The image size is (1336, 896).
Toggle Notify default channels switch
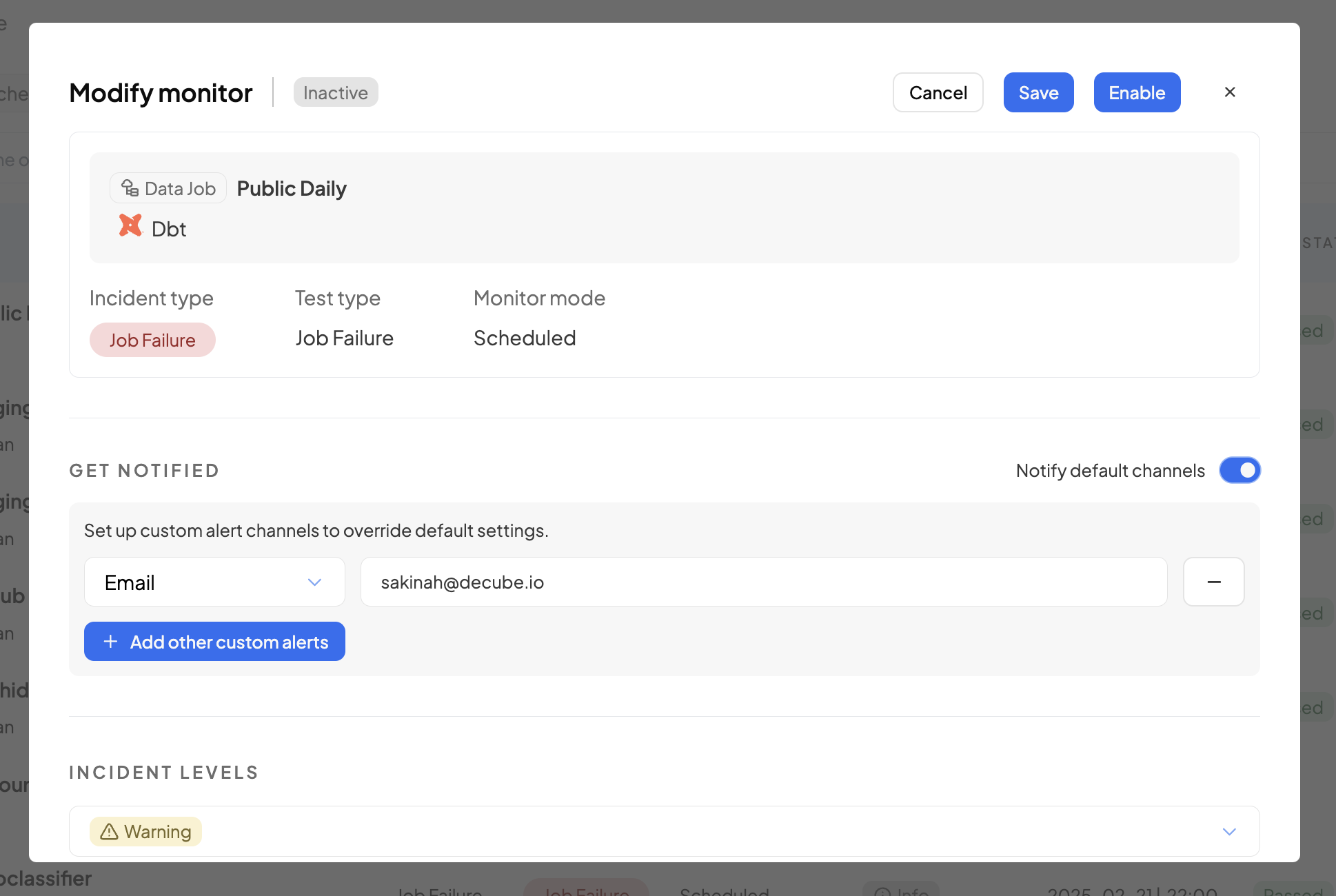click(1239, 471)
